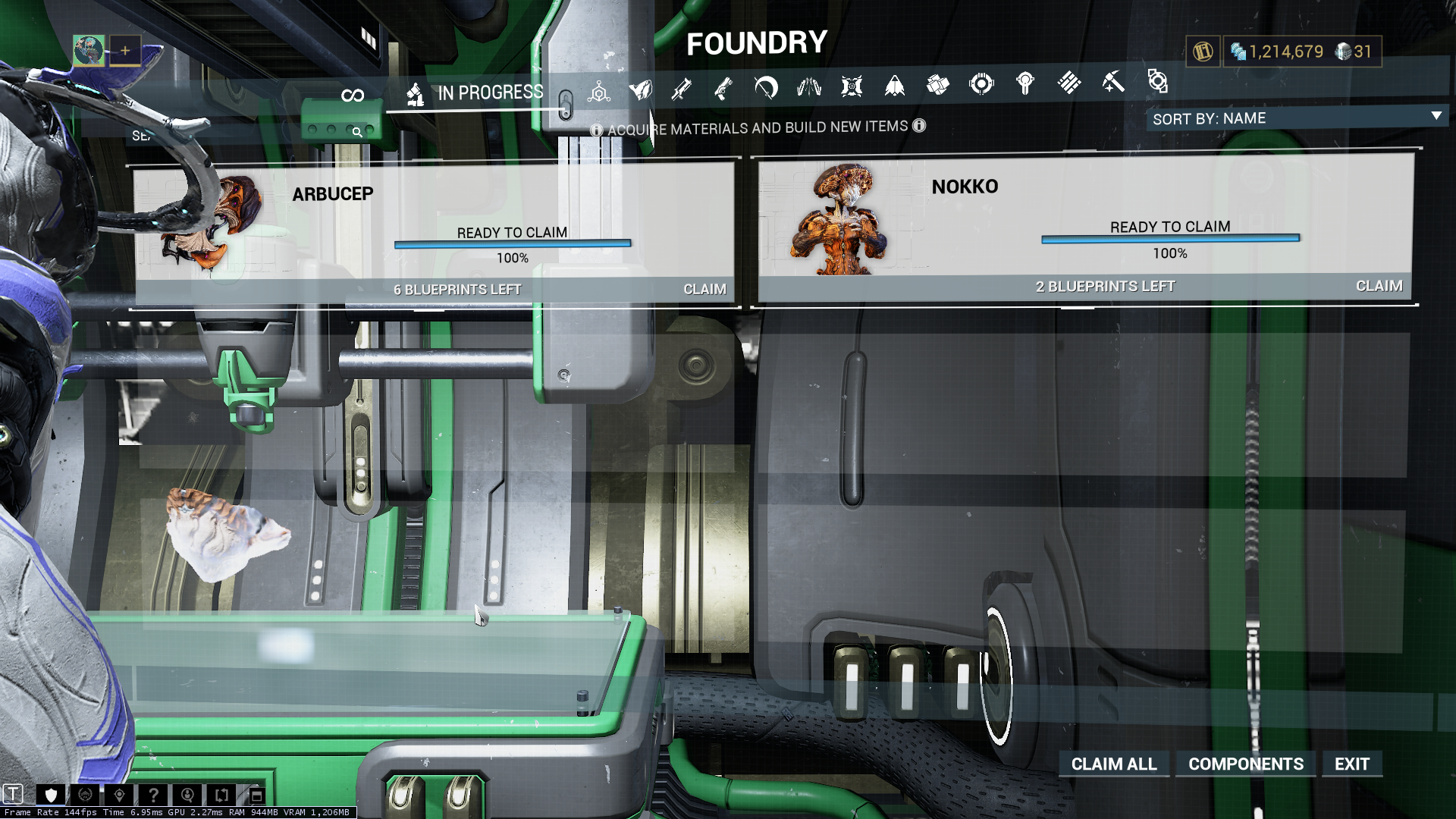Select the sentinel companion category icon
This screenshot has width=1456, height=819.
(x=852, y=86)
